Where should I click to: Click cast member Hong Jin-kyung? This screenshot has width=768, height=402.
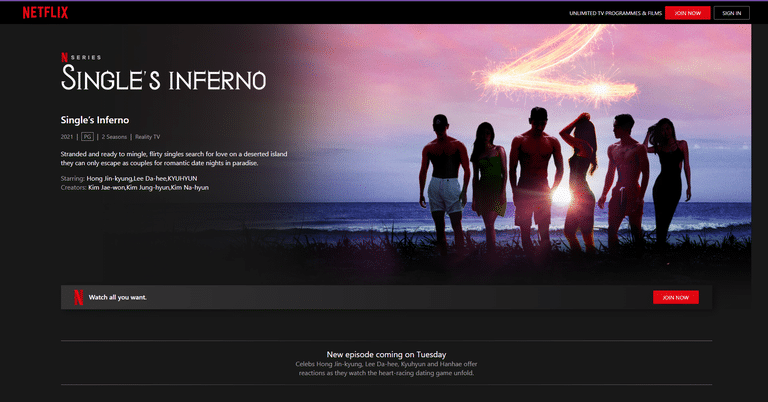(109, 179)
